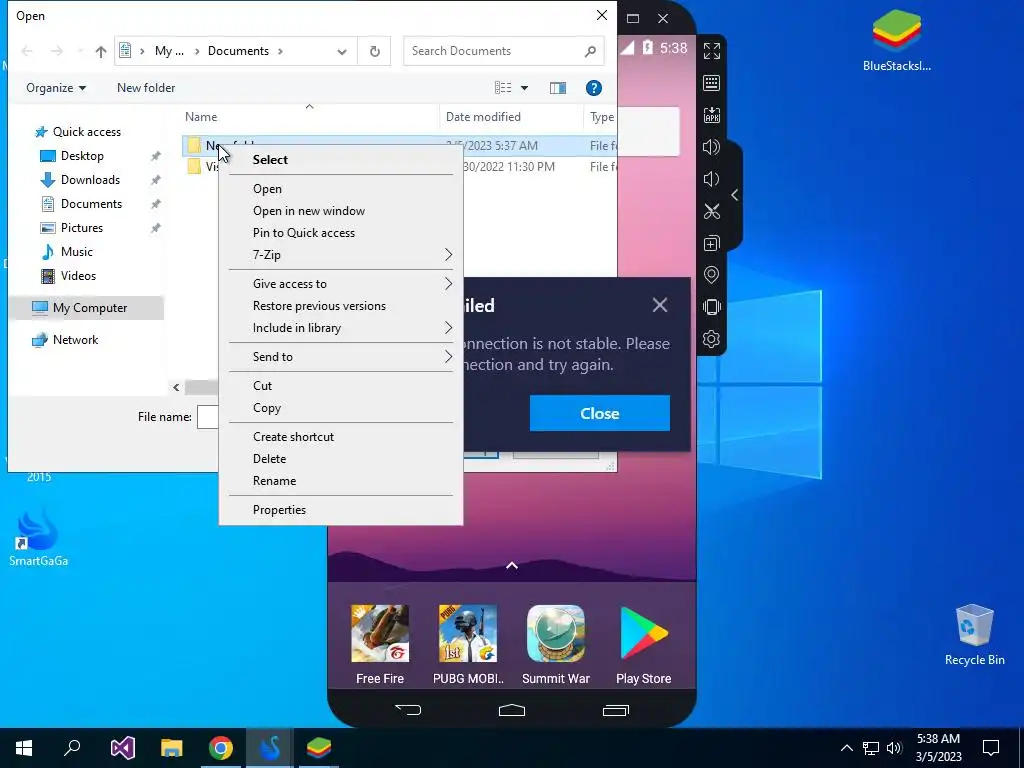Open the keyboard mapping icon in emulator sidebar
1024x768 pixels.
pyautogui.click(x=711, y=83)
